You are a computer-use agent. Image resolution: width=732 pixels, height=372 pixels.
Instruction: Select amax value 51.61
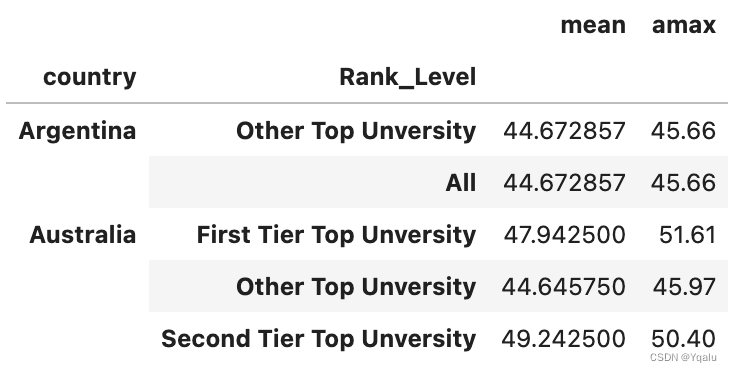687,235
